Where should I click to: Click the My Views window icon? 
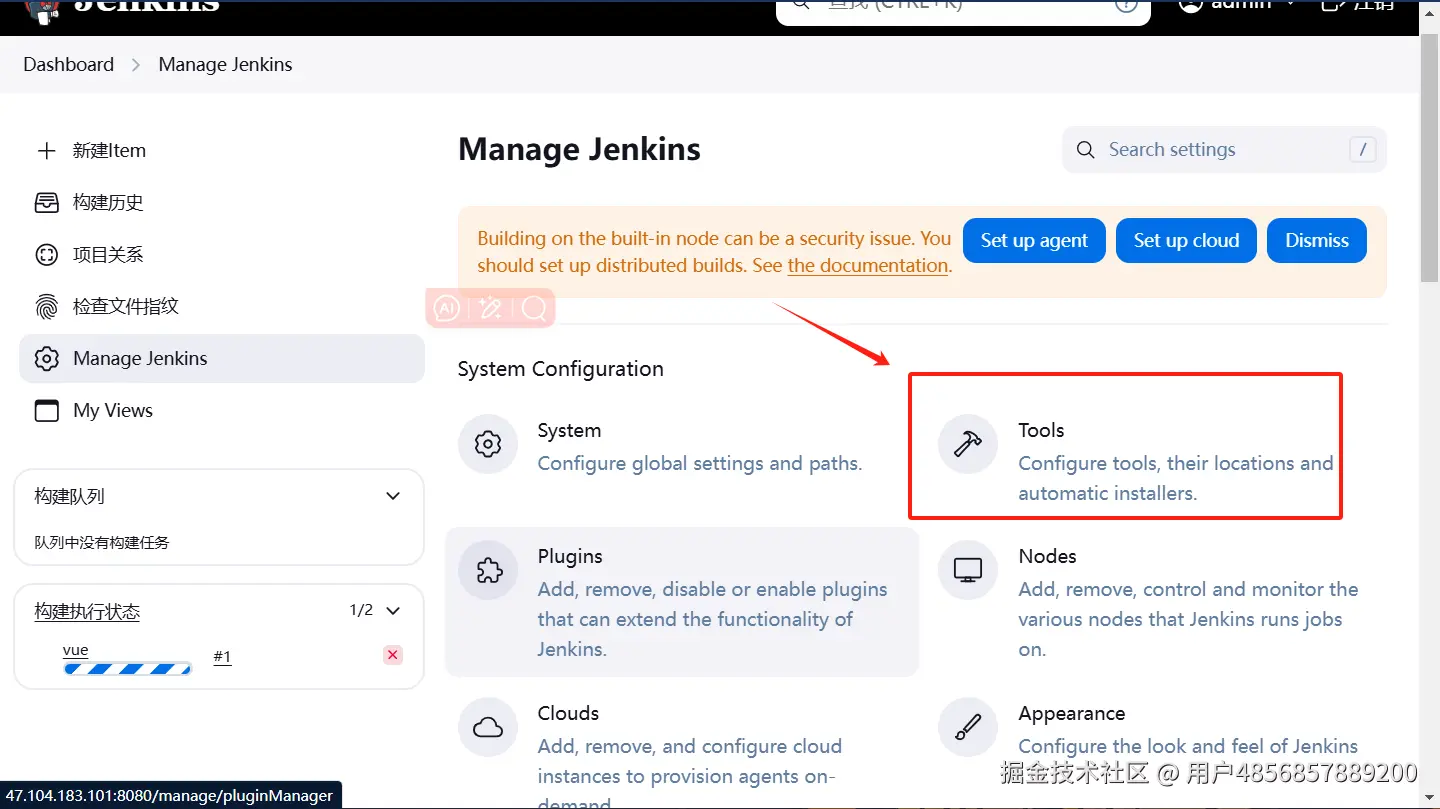tap(46, 411)
